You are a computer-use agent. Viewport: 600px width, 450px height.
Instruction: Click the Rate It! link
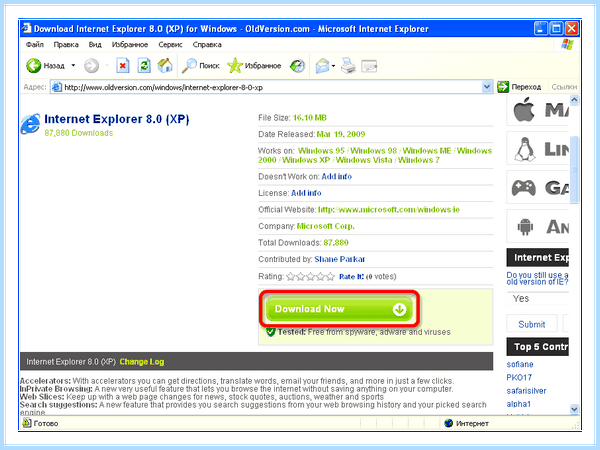[x=351, y=277]
